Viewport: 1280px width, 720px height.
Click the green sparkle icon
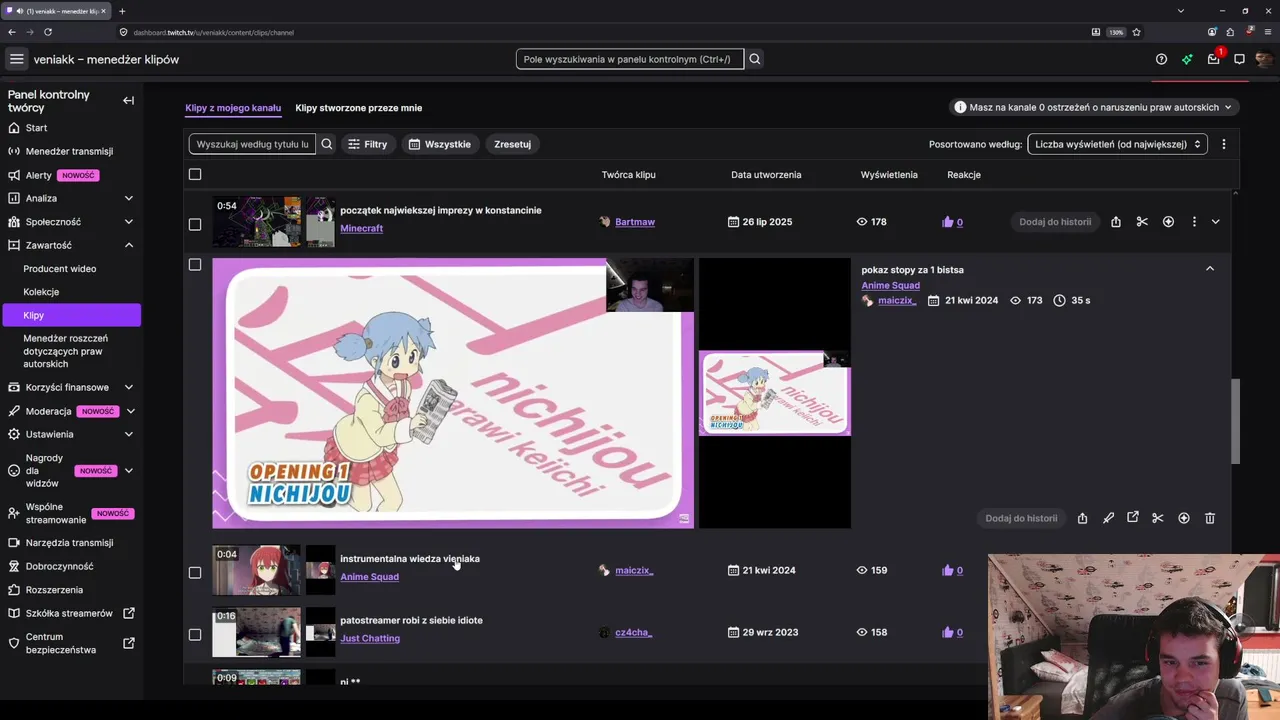(x=1187, y=59)
